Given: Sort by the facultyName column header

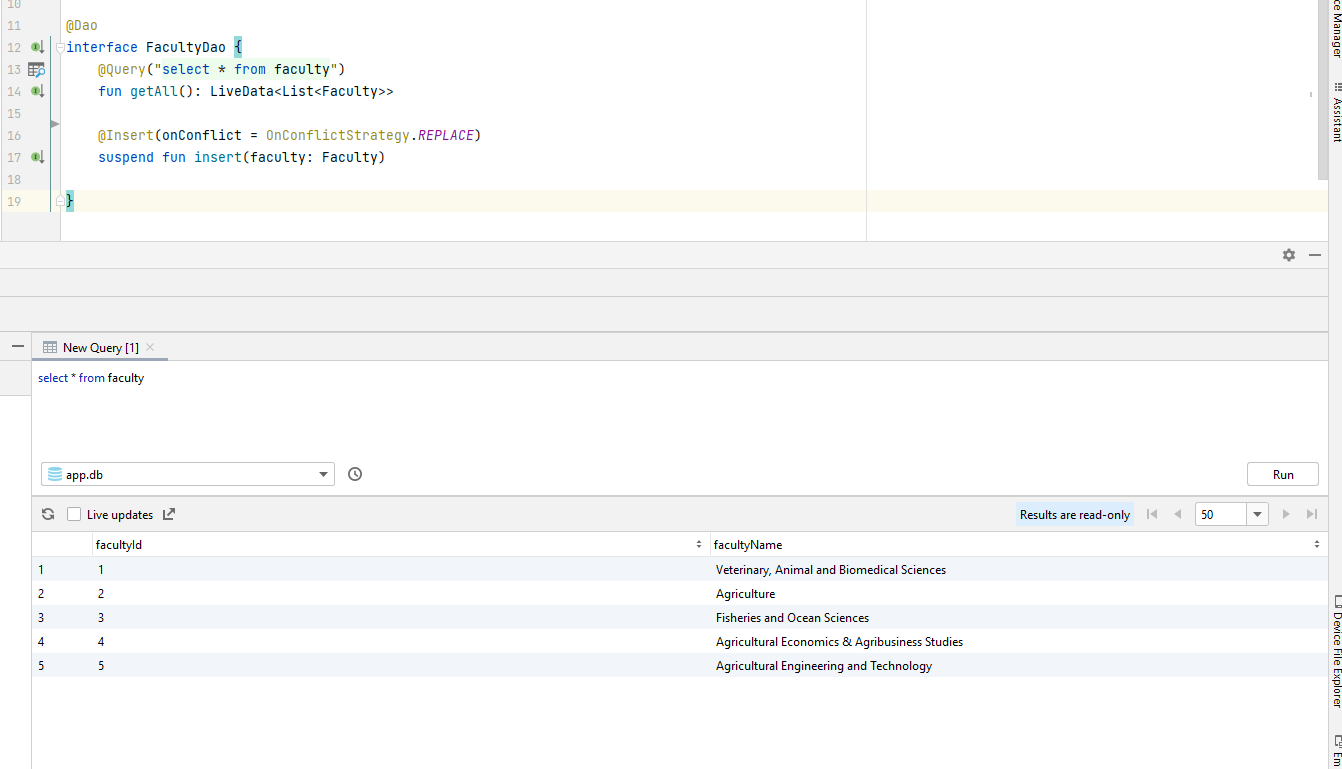Looking at the screenshot, I should [x=1018, y=545].
